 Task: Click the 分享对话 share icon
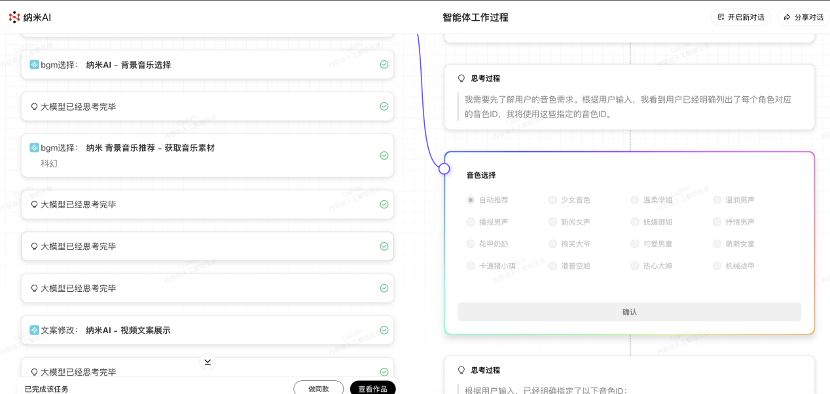click(787, 17)
